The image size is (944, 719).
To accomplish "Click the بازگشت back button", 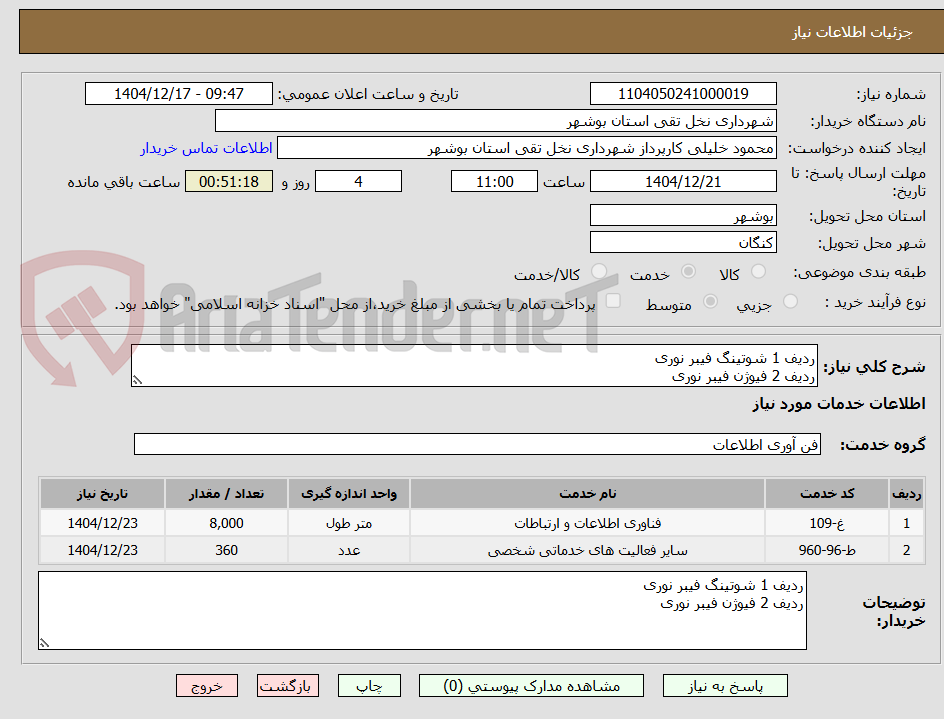I will [x=287, y=686].
